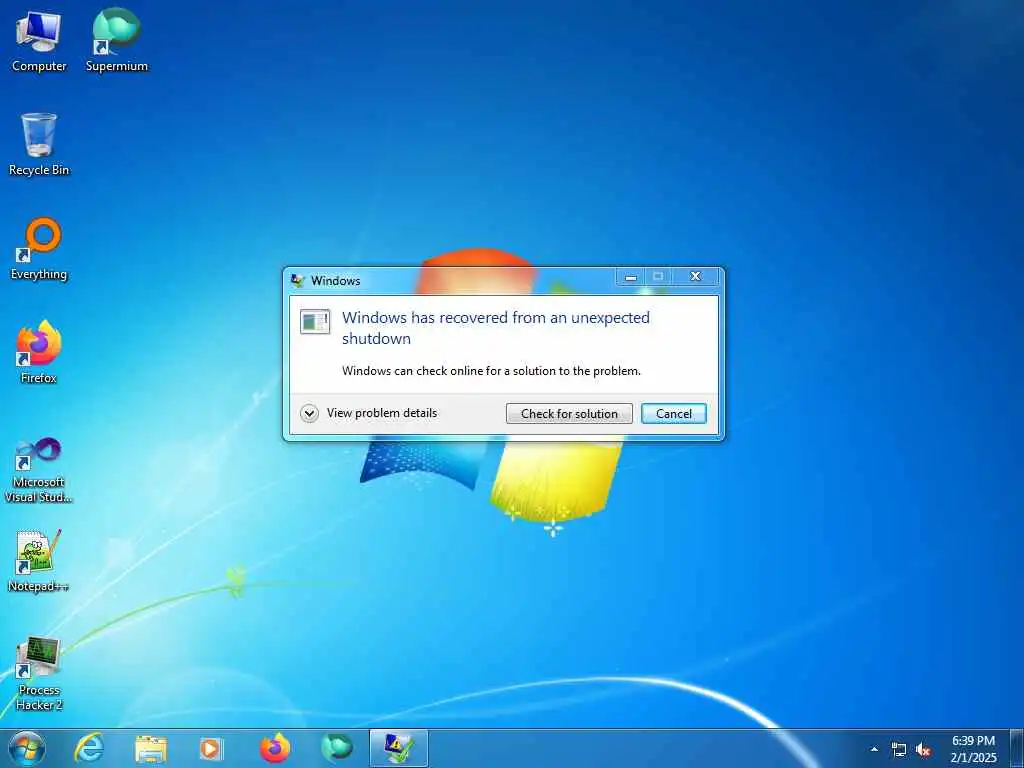Select the Supermium desktop shortcut
Image resolution: width=1024 pixels, height=768 pixels.
(116, 40)
